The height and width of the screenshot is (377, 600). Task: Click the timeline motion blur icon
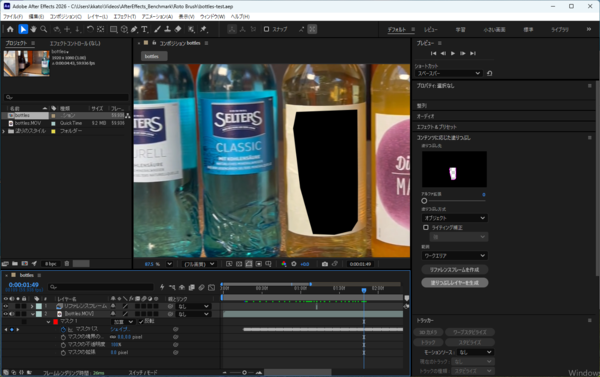[x=201, y=287]
